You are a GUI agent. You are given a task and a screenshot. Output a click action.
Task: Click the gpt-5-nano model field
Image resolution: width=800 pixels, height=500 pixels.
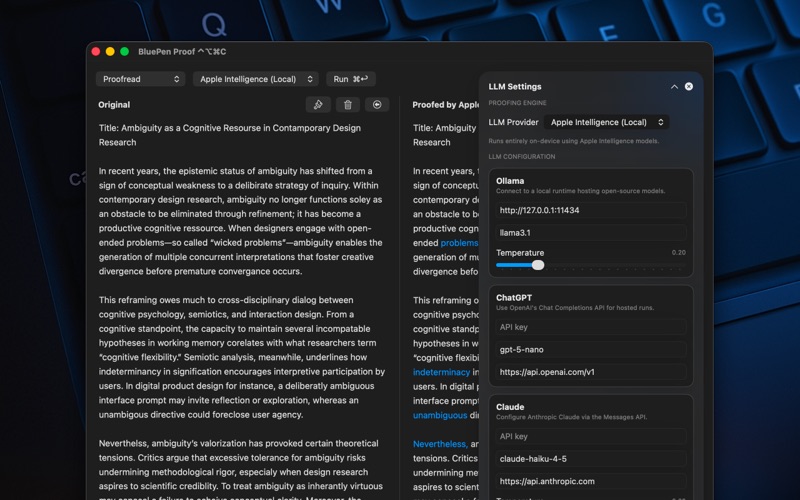pyautogui.click(x=591, y=349)
